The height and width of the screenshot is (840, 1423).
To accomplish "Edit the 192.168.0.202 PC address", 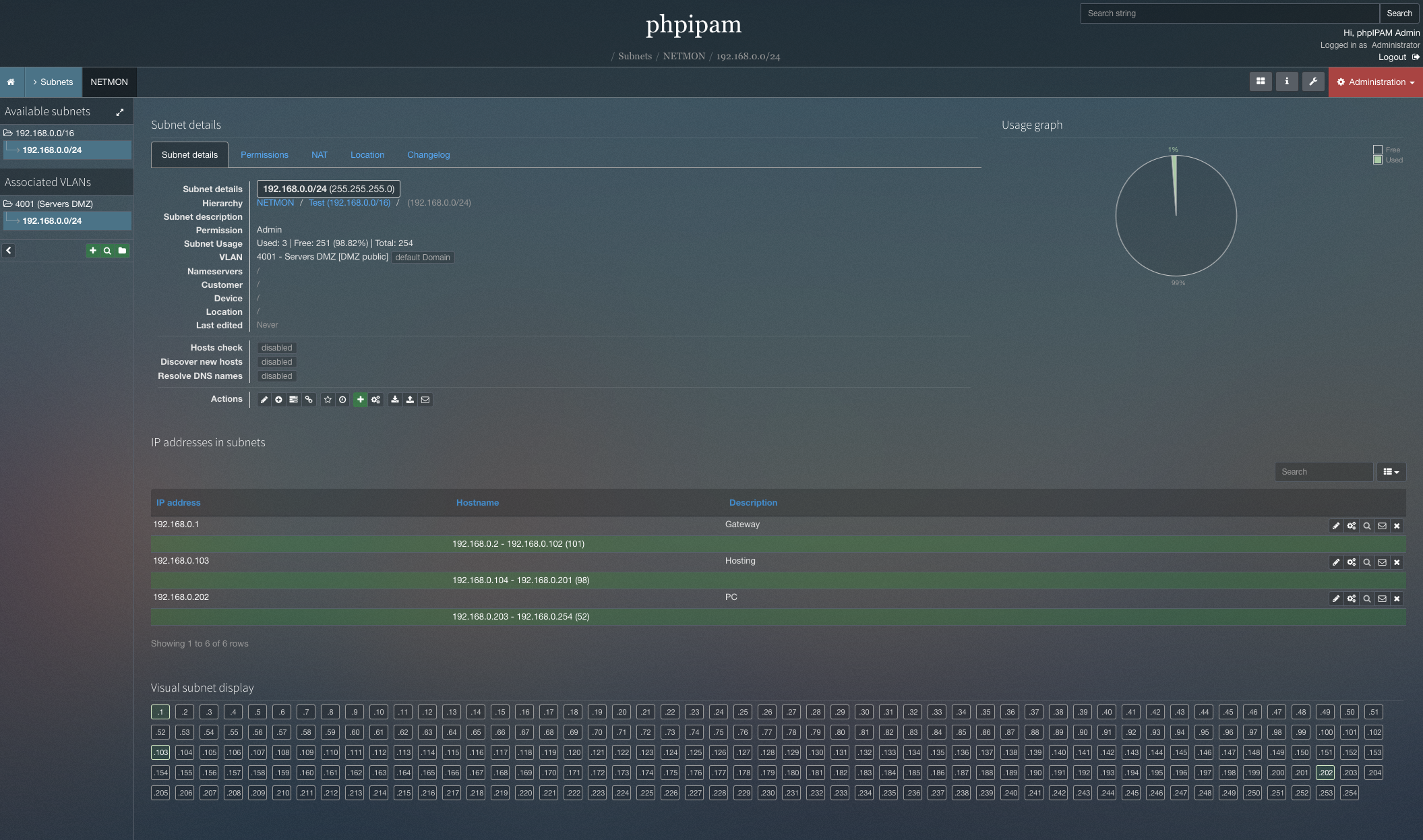I will tap(1336, 599).
